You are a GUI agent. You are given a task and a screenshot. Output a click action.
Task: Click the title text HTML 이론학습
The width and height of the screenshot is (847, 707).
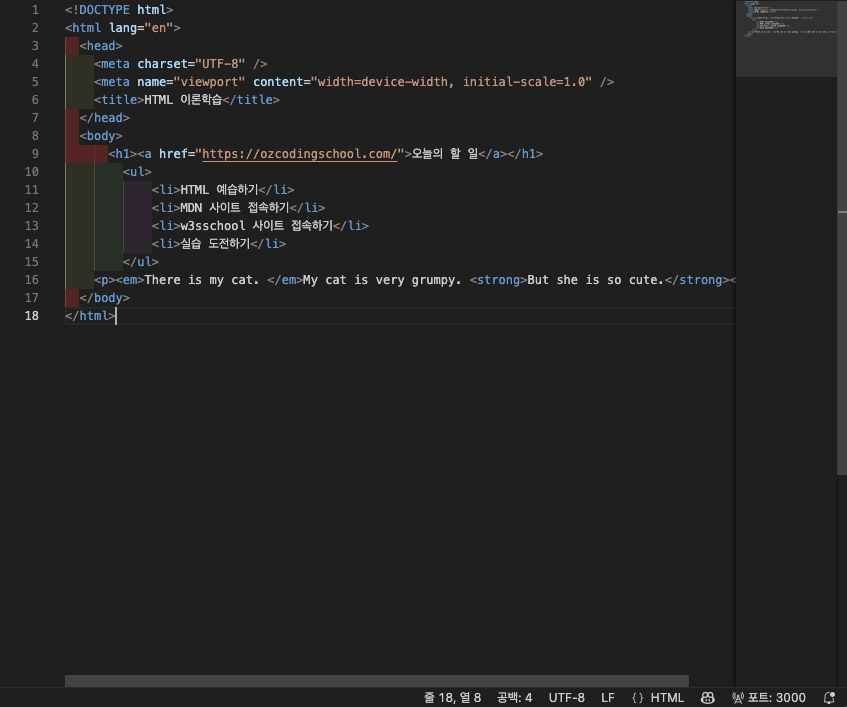point(183,100)
